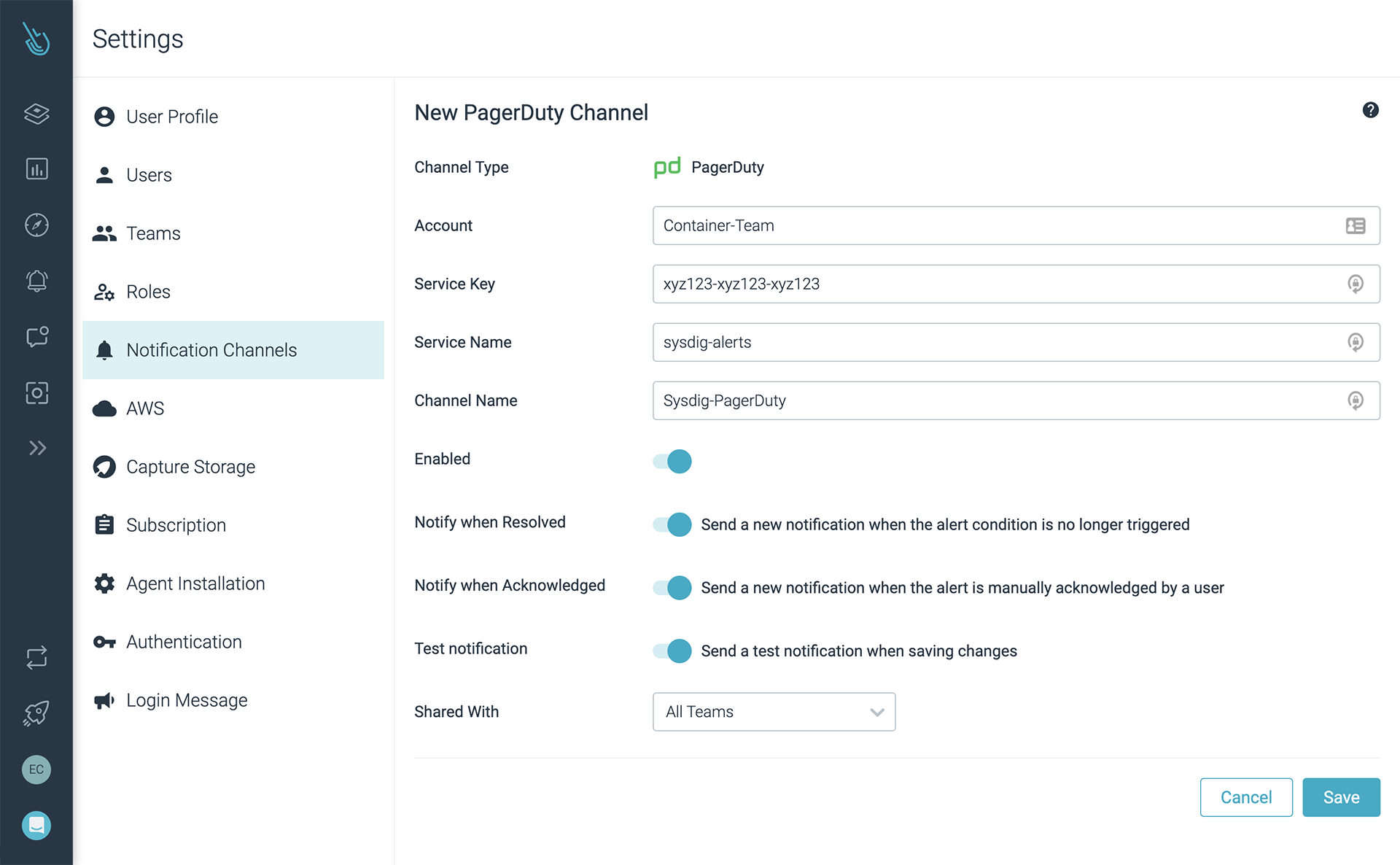1400x865 pixels.
Task: Open the Events chat-bubble icon
Action: tap(36, 336)
